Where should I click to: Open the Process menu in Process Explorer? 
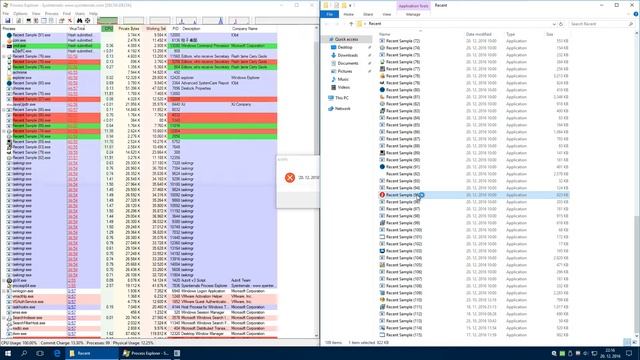click(x=51, y=13)
